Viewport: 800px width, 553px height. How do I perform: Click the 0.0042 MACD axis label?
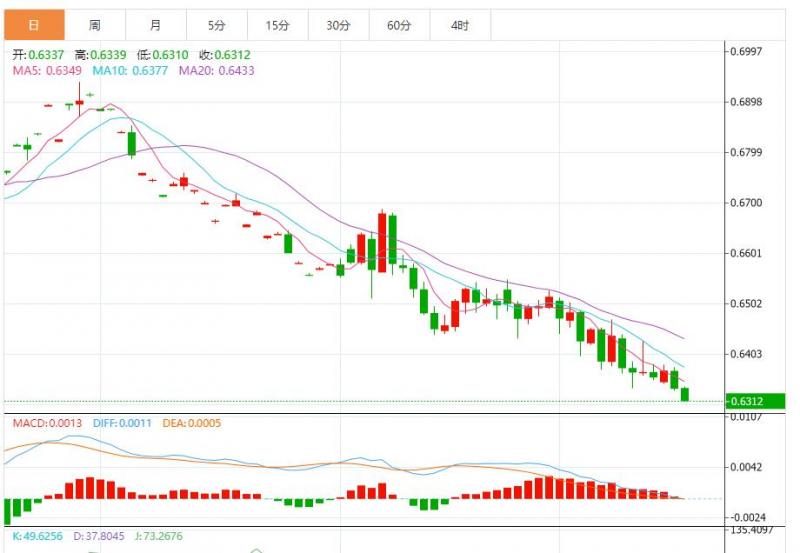click(x=746, y=467)
